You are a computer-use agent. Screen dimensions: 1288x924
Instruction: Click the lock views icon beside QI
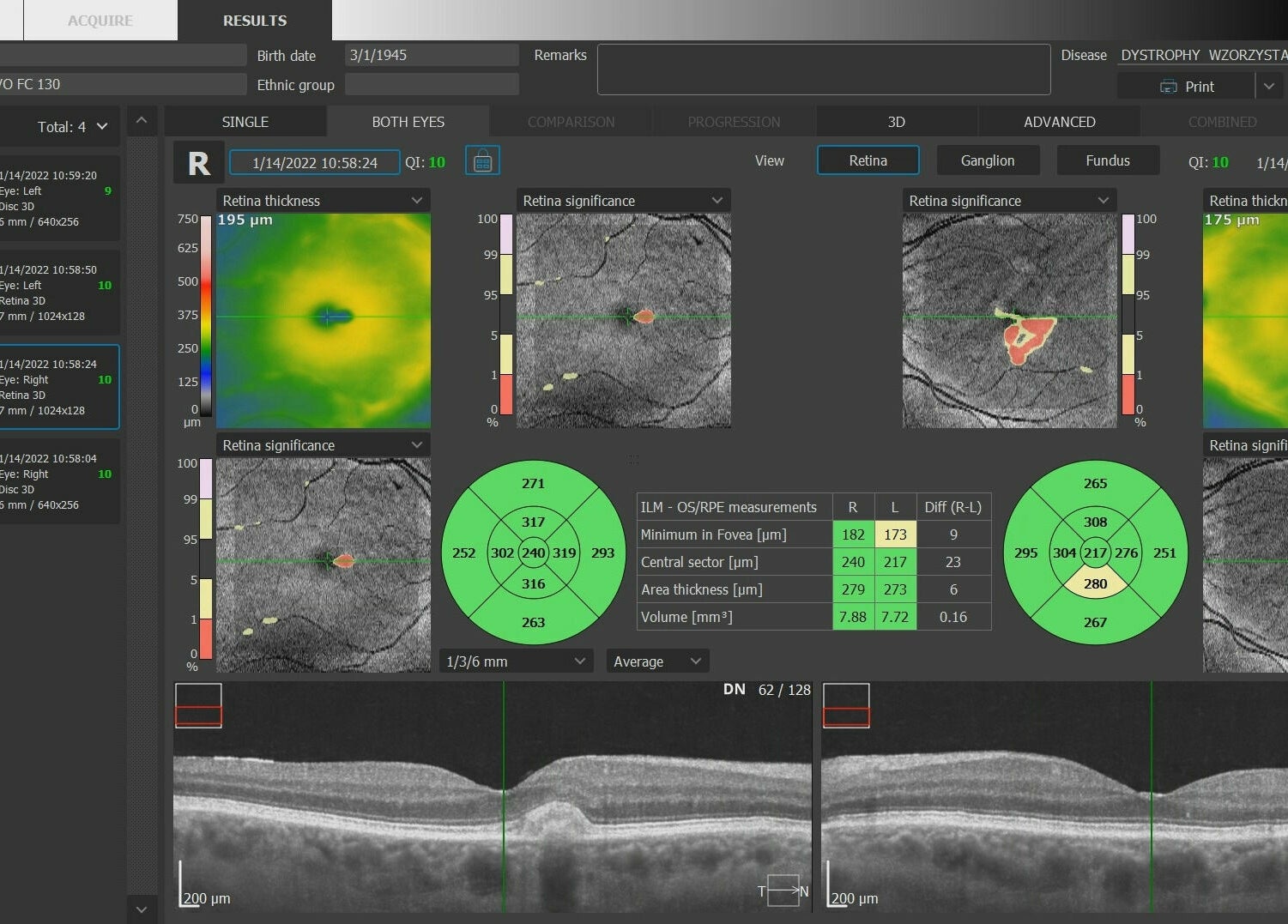pyautogui.click(x=482, y=161)
